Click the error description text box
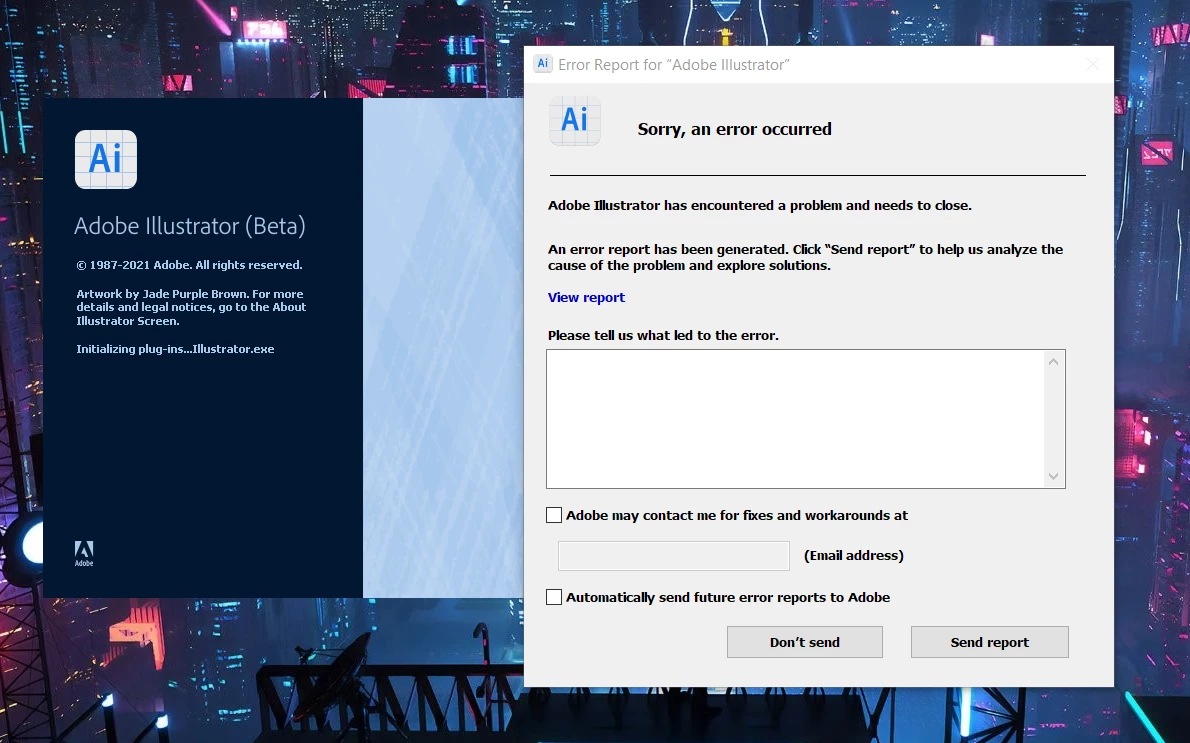The height and width of the screenshot is (743, 1190). click(x=795, y=419)
